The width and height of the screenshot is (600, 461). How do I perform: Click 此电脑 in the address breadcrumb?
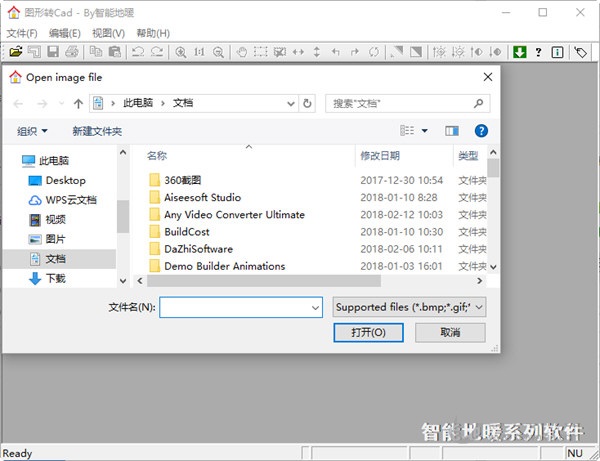point(138,103)
